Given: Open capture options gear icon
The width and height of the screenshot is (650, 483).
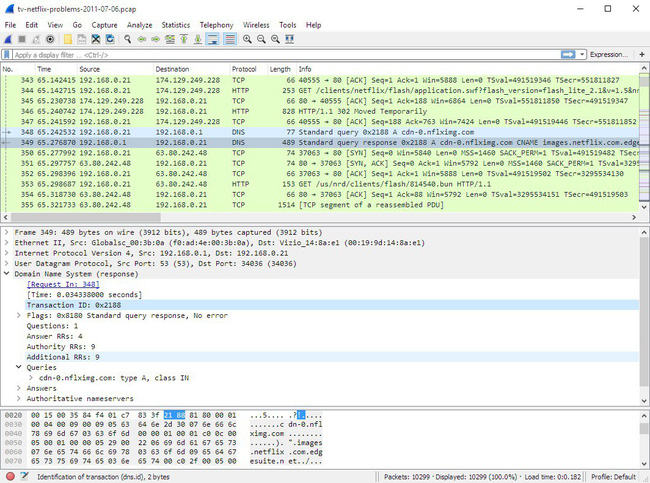Looking at the screenshot, I should (x=50, y=39).
